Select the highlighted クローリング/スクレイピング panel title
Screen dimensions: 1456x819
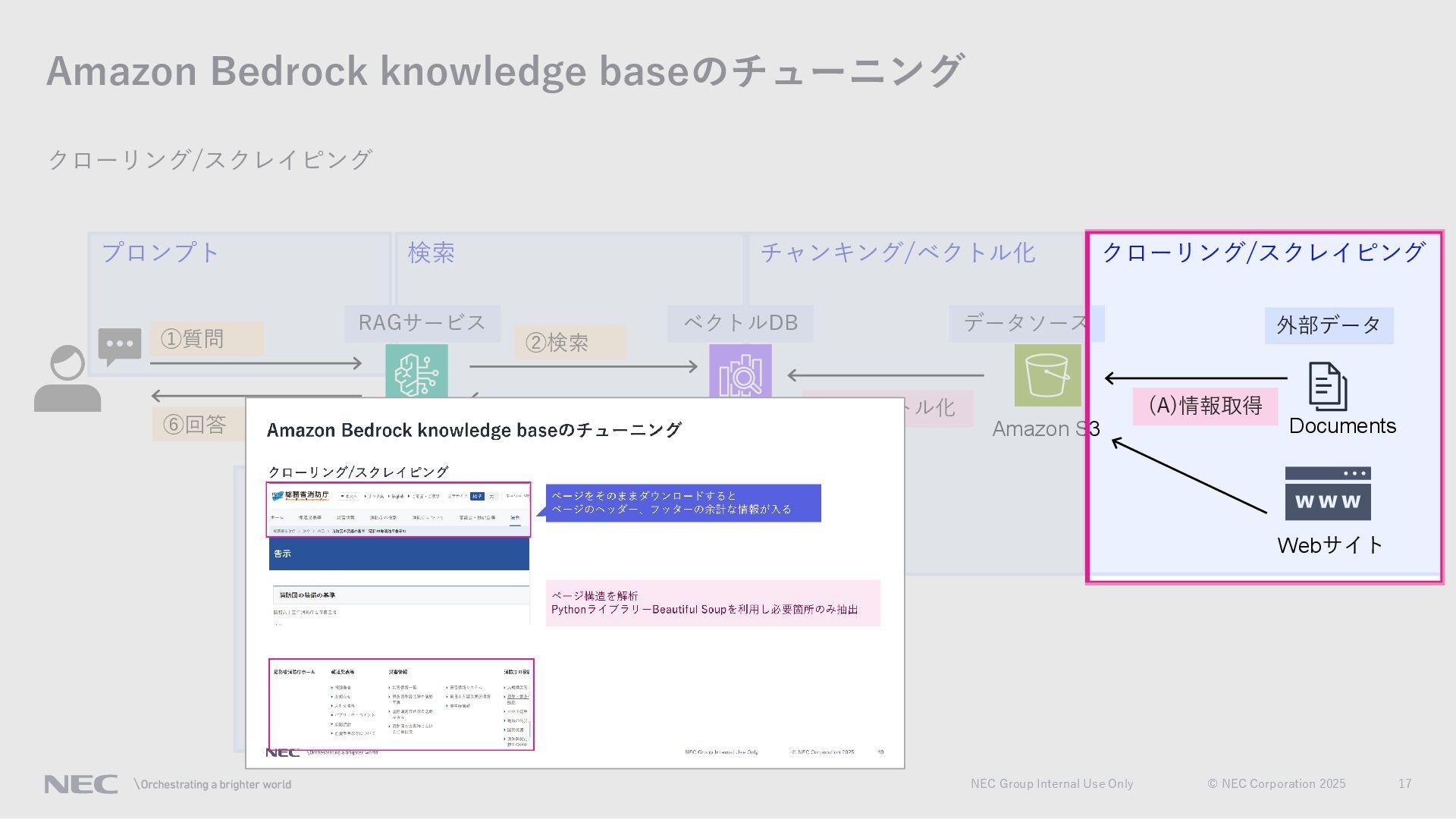pyautogui.click(x=1263, y=253)
